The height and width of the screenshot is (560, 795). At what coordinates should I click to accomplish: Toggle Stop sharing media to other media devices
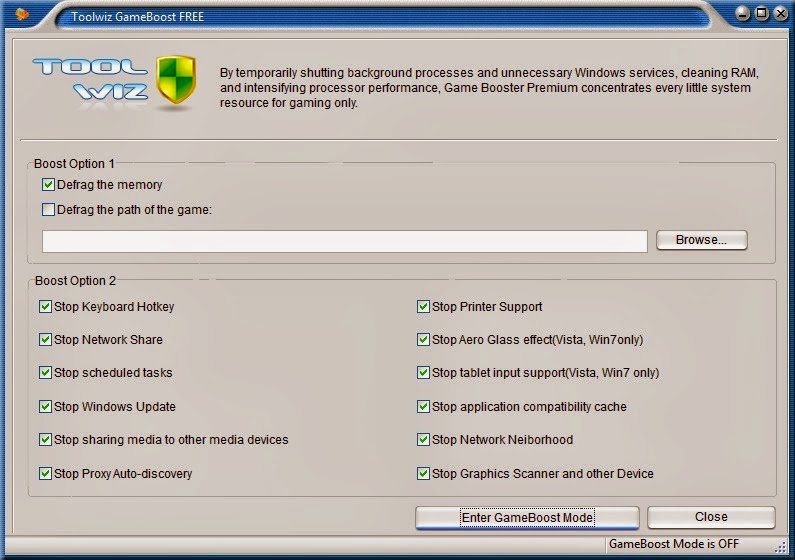(45, 439)
